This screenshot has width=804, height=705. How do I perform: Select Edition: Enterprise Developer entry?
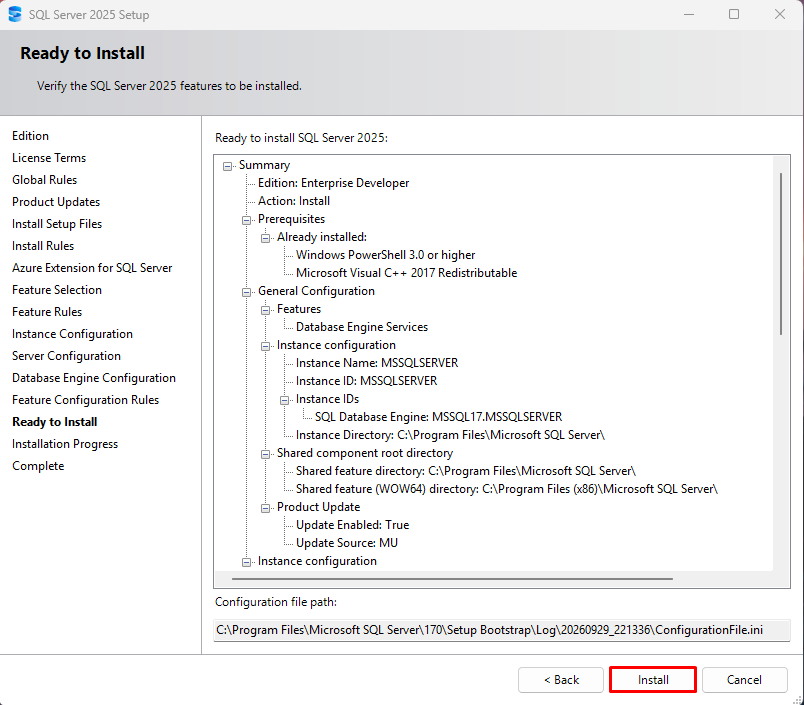(333, 183)
